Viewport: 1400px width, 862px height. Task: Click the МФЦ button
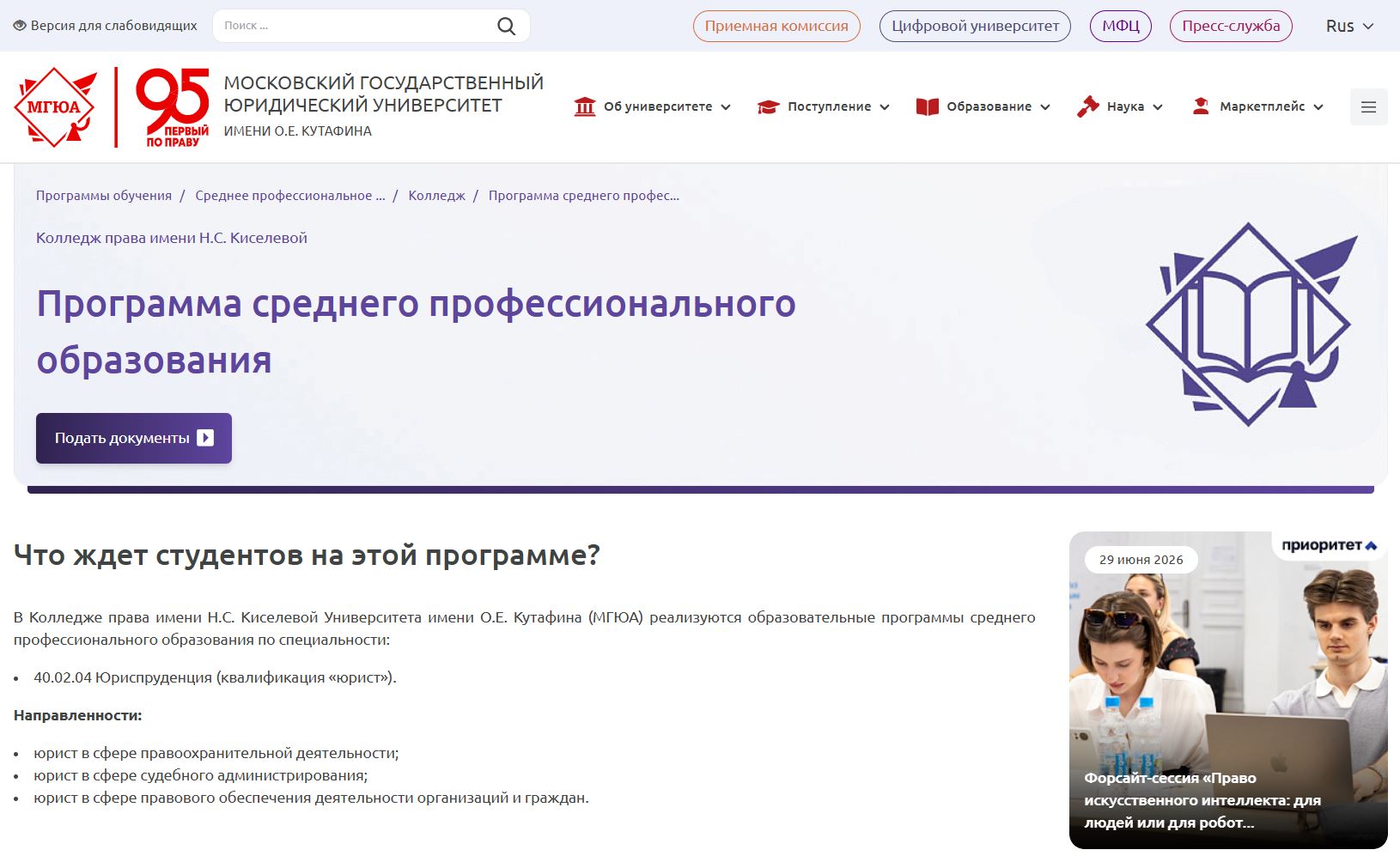tap(1121, 26)
